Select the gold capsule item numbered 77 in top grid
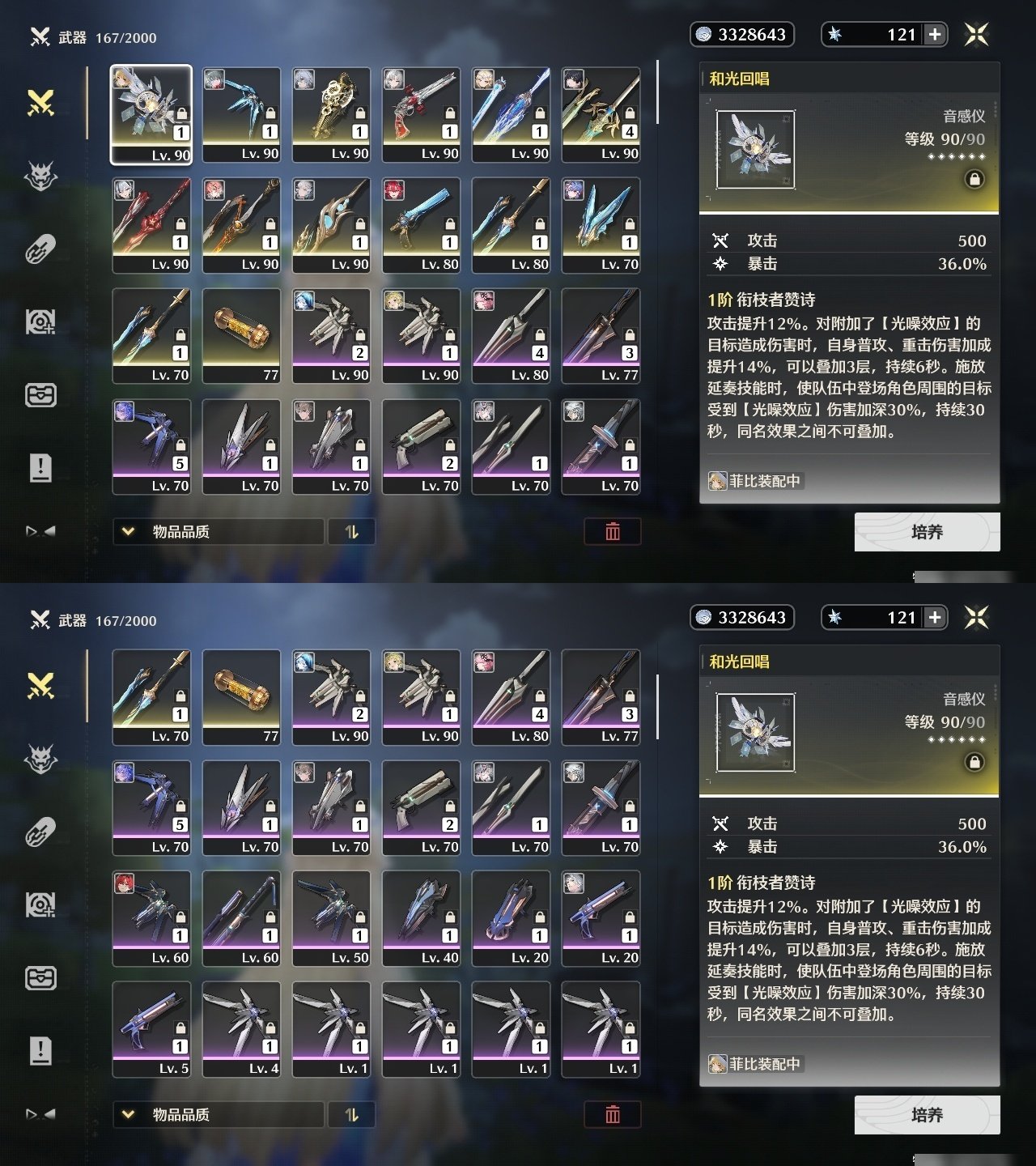 (241, 335)
